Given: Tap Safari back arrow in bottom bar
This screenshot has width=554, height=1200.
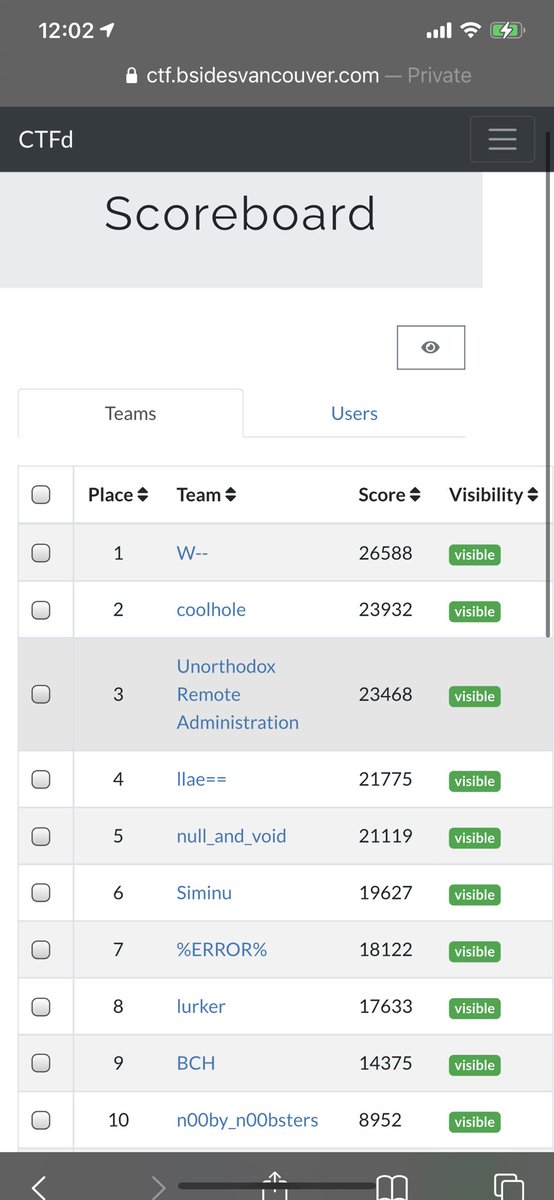Looking at the screenshot, I should point(39,1187).
